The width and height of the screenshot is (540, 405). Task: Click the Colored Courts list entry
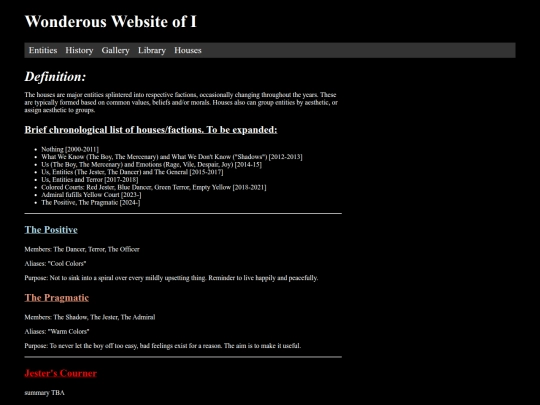[154, 187]
